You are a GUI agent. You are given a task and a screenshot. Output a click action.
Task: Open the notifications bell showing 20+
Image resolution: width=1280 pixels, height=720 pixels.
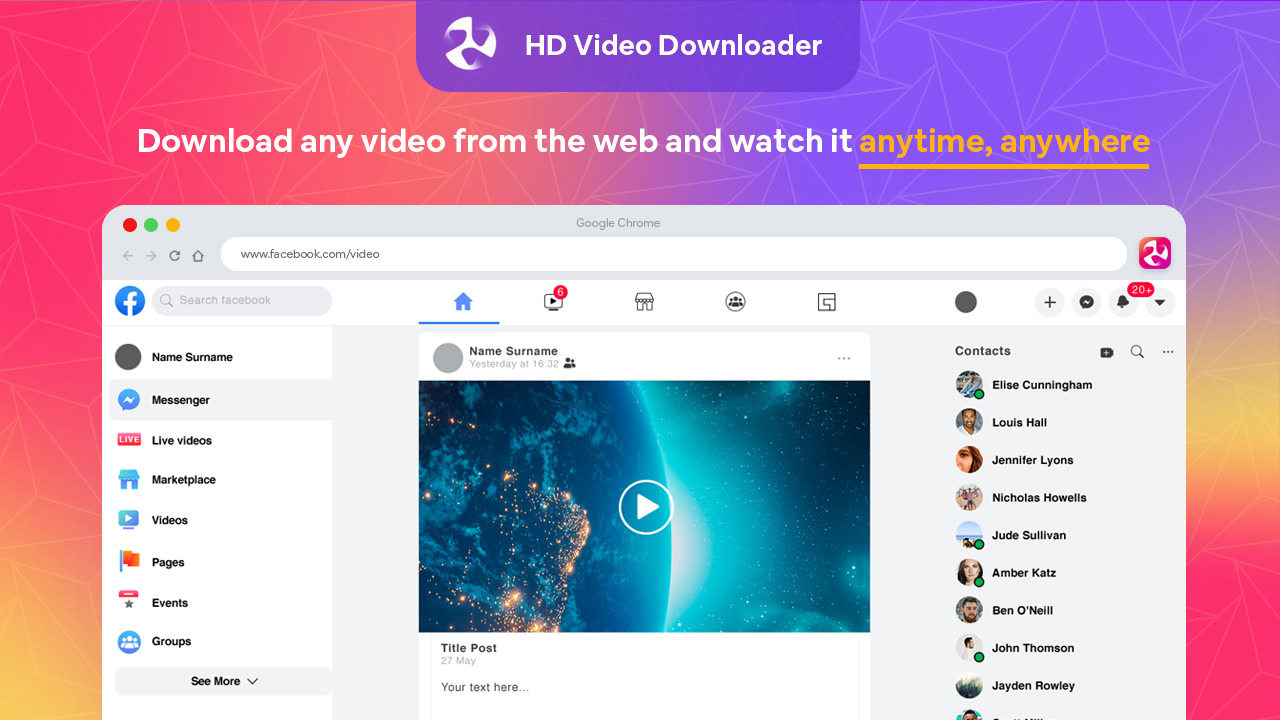[x=1123, y=302]
